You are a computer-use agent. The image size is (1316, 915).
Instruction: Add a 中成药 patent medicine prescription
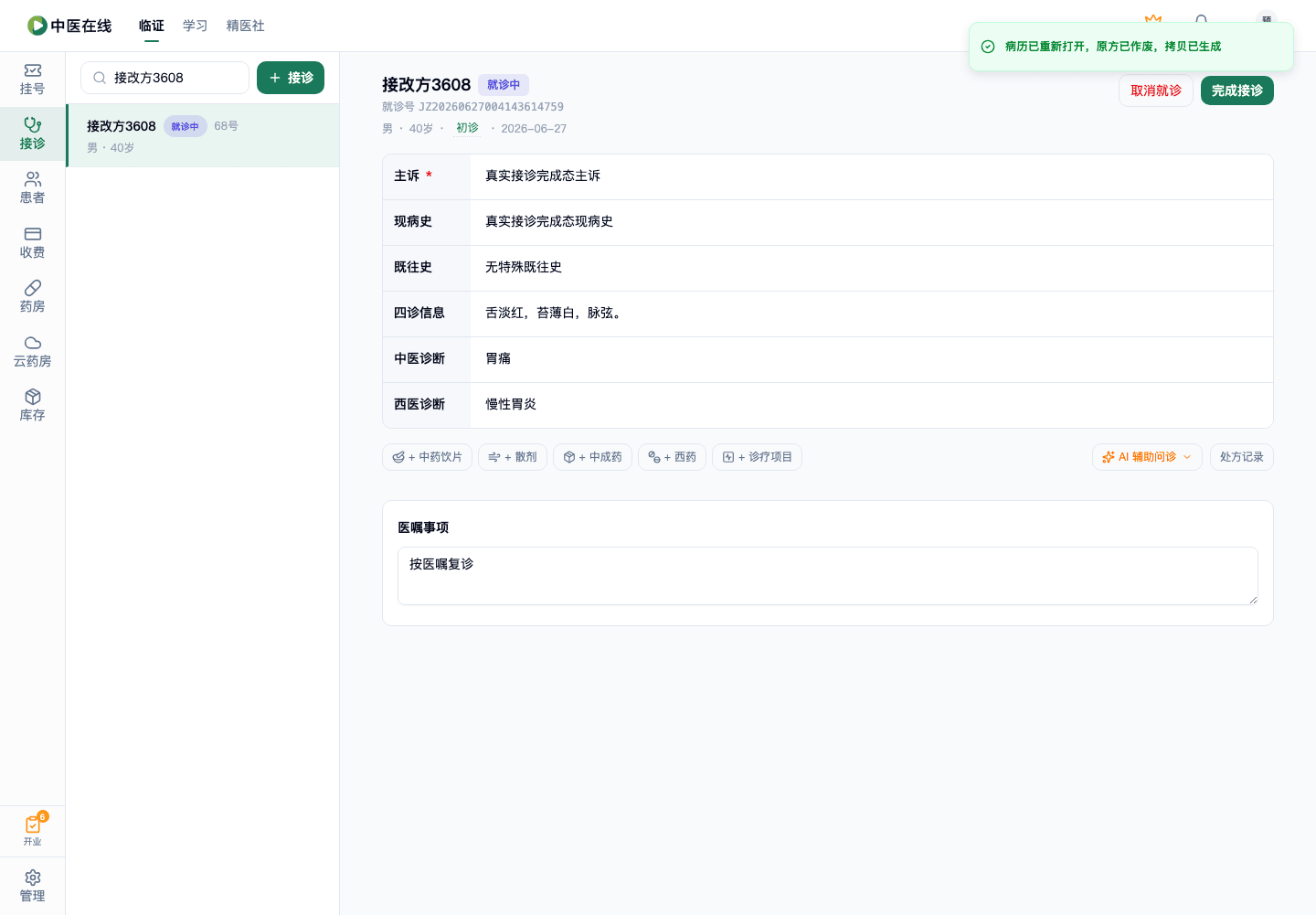(x=592, y=457)
